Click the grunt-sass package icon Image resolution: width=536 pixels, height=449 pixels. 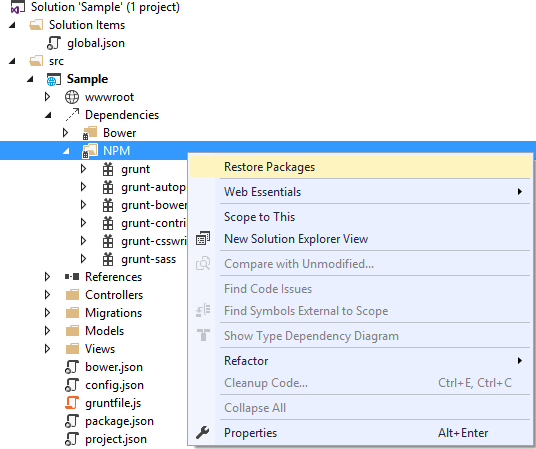(x=108, y=259)
